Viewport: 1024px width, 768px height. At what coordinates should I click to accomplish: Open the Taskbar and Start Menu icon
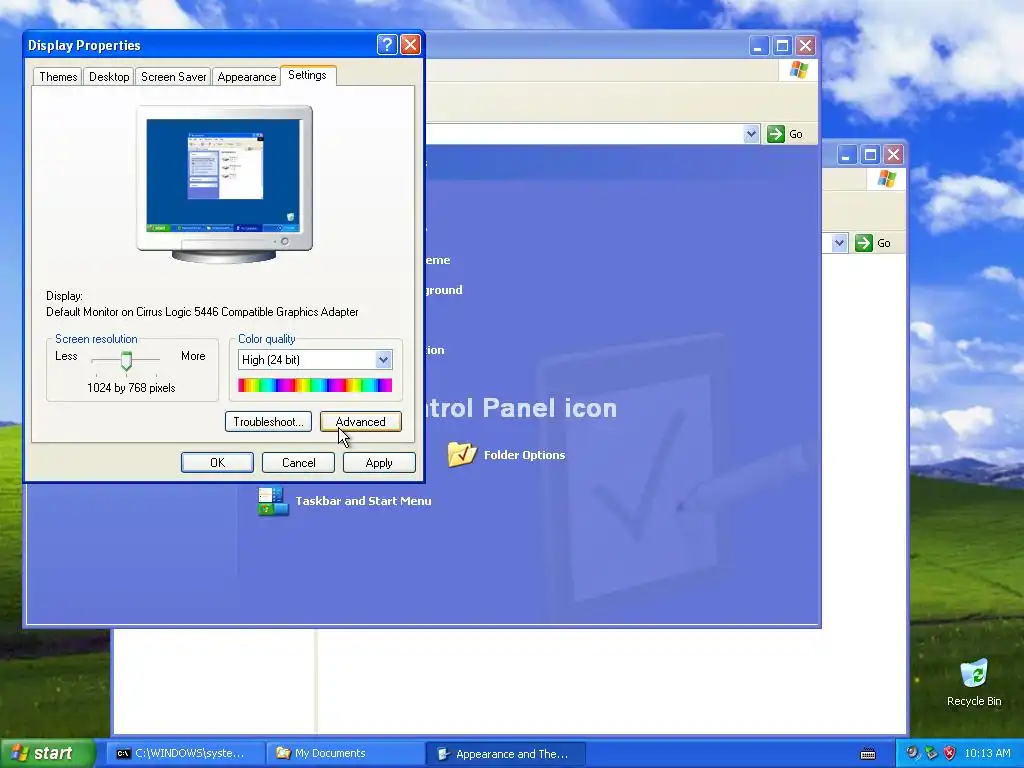pyautogui.click(x=273, y=502)
